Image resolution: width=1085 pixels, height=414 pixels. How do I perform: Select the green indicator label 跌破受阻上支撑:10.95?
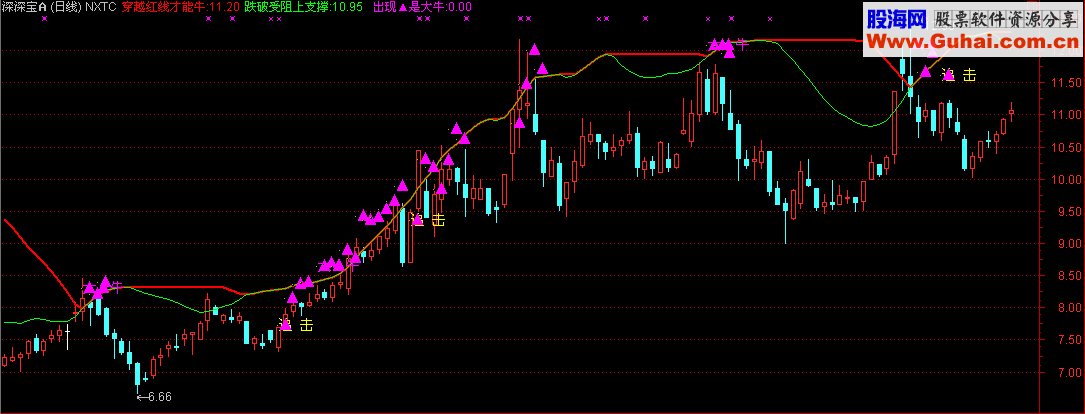[304, 7]
